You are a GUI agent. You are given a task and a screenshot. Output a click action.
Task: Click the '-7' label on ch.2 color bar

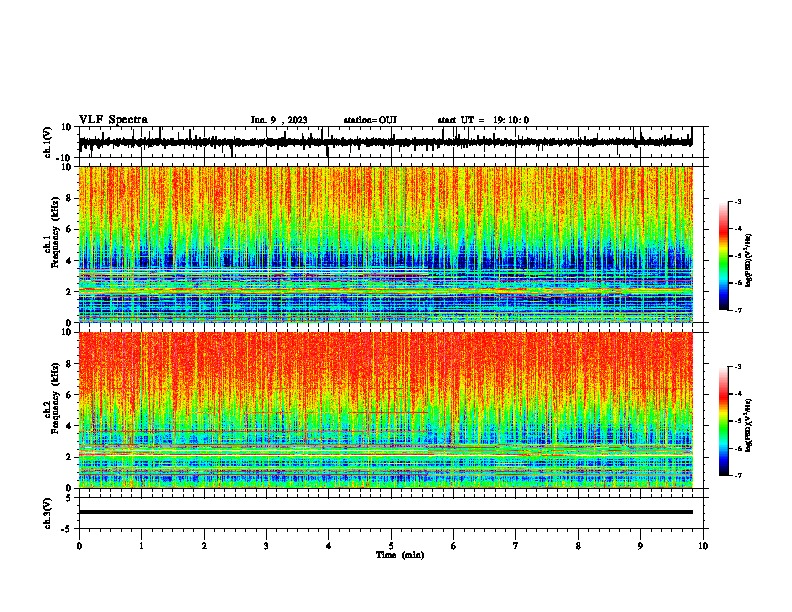coord(737,475)
